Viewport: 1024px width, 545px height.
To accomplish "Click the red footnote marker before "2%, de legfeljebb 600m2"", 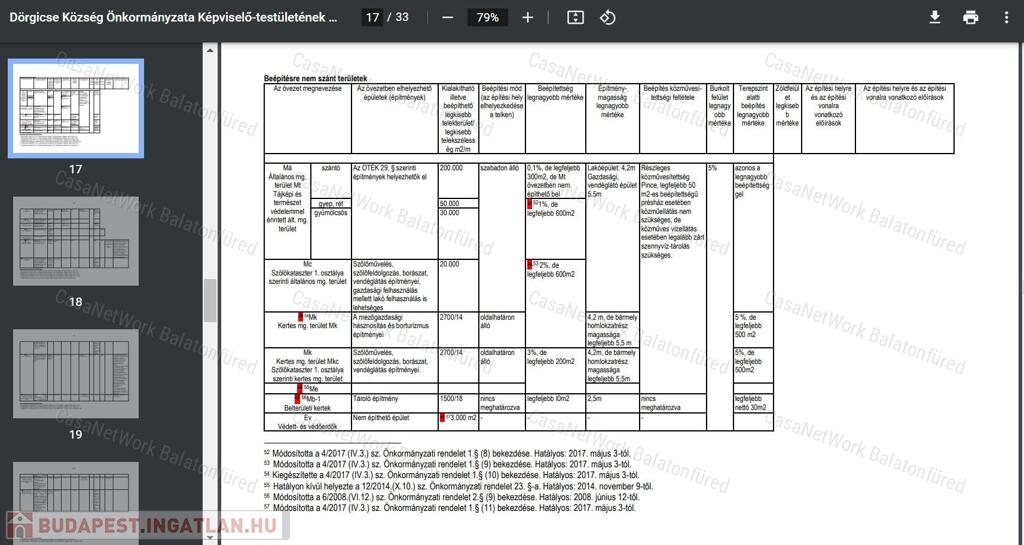I will point(530,265).
